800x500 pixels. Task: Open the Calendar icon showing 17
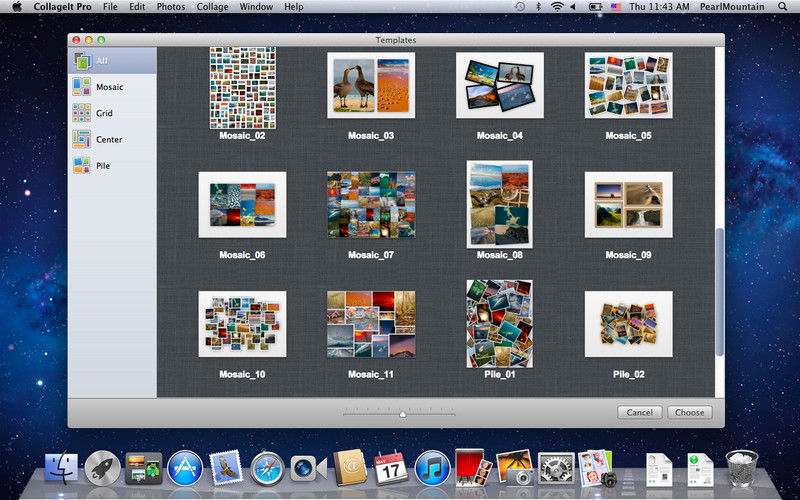391,468
